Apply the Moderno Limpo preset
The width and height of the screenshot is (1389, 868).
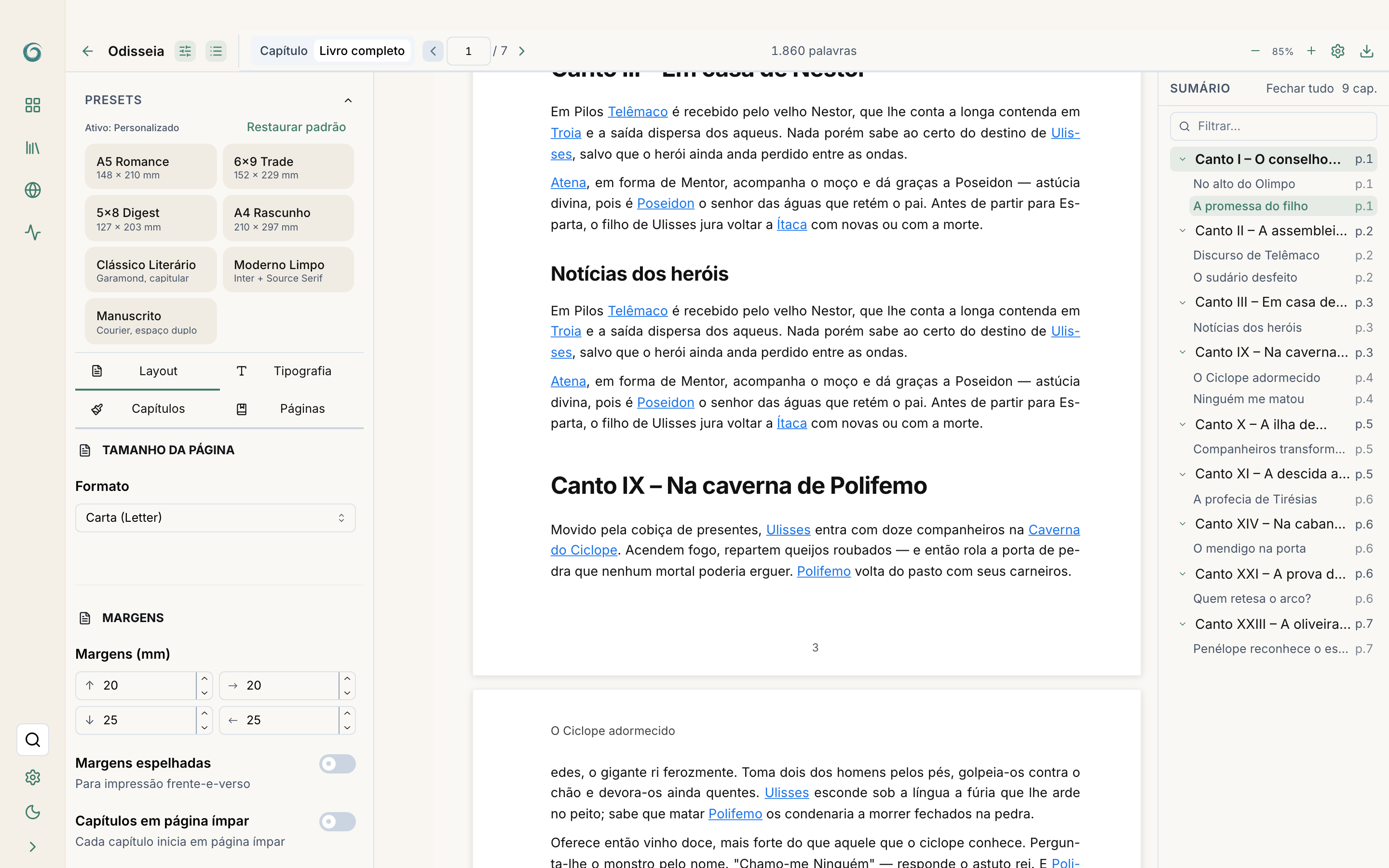tap(288, 270)
